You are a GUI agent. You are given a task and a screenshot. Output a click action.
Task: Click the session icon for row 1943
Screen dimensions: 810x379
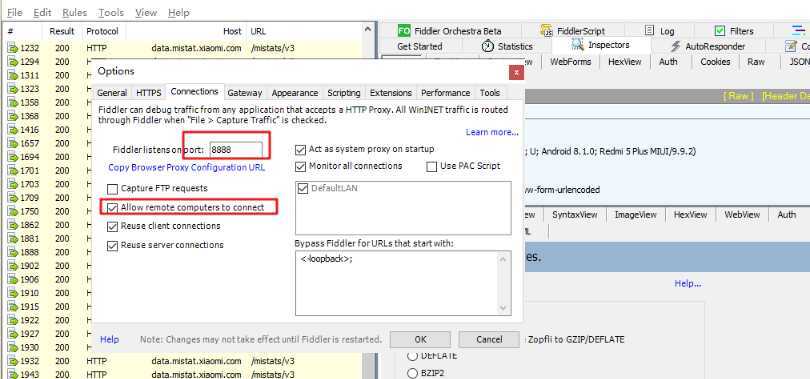(x=13, y=374)
